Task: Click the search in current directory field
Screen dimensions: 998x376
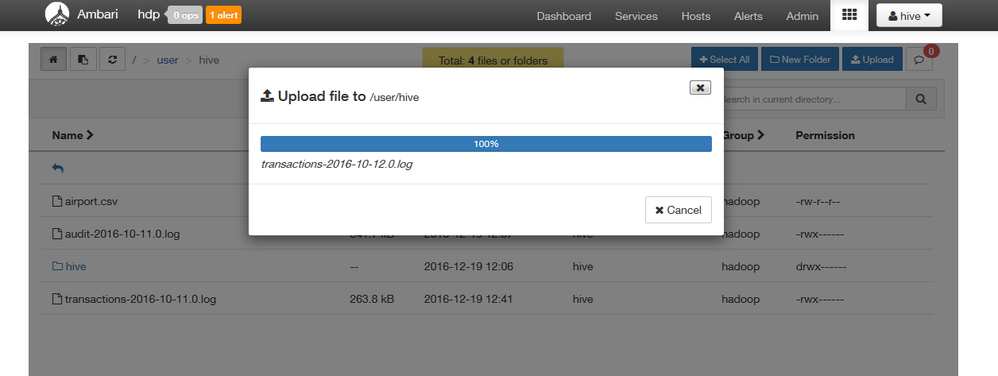Action: pyautogui.click(x=814, y=99)
